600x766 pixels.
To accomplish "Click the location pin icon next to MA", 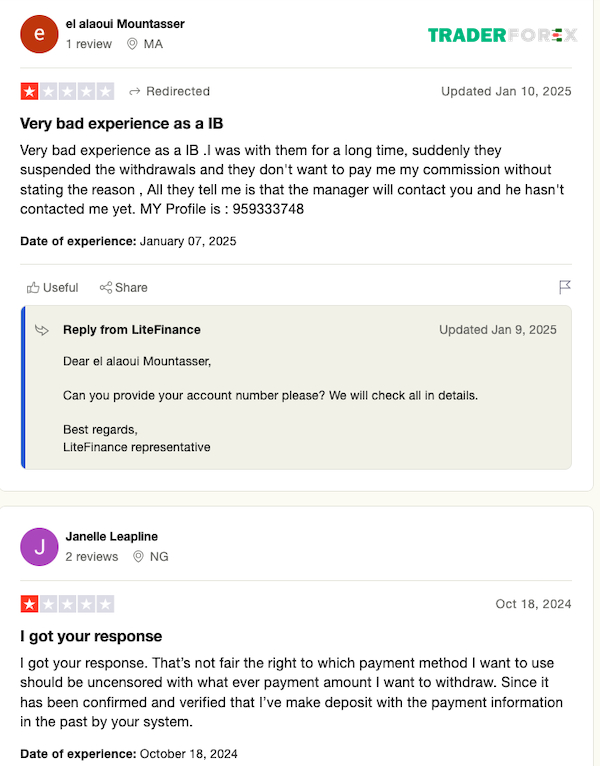I will click(x=132, y=44).
